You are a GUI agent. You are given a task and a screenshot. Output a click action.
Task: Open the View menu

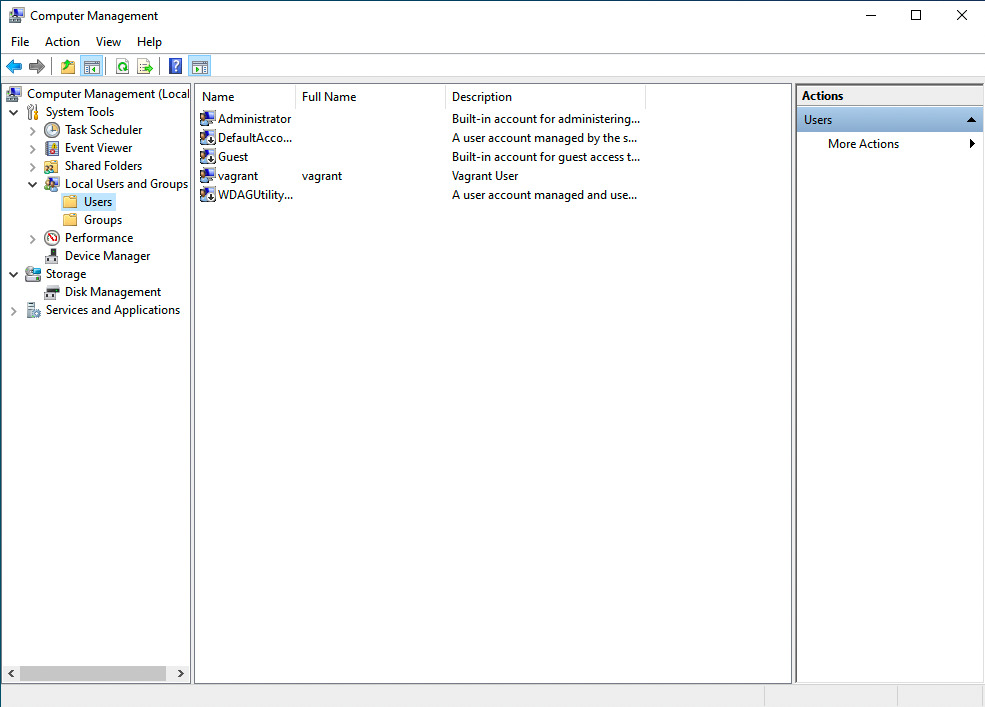[x=108, y=42]
